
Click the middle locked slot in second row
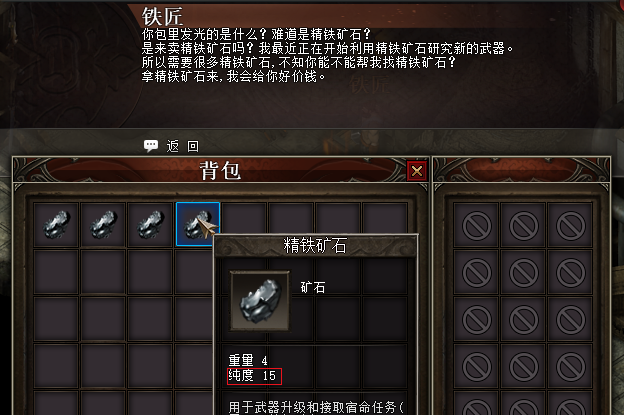point(523,273)
